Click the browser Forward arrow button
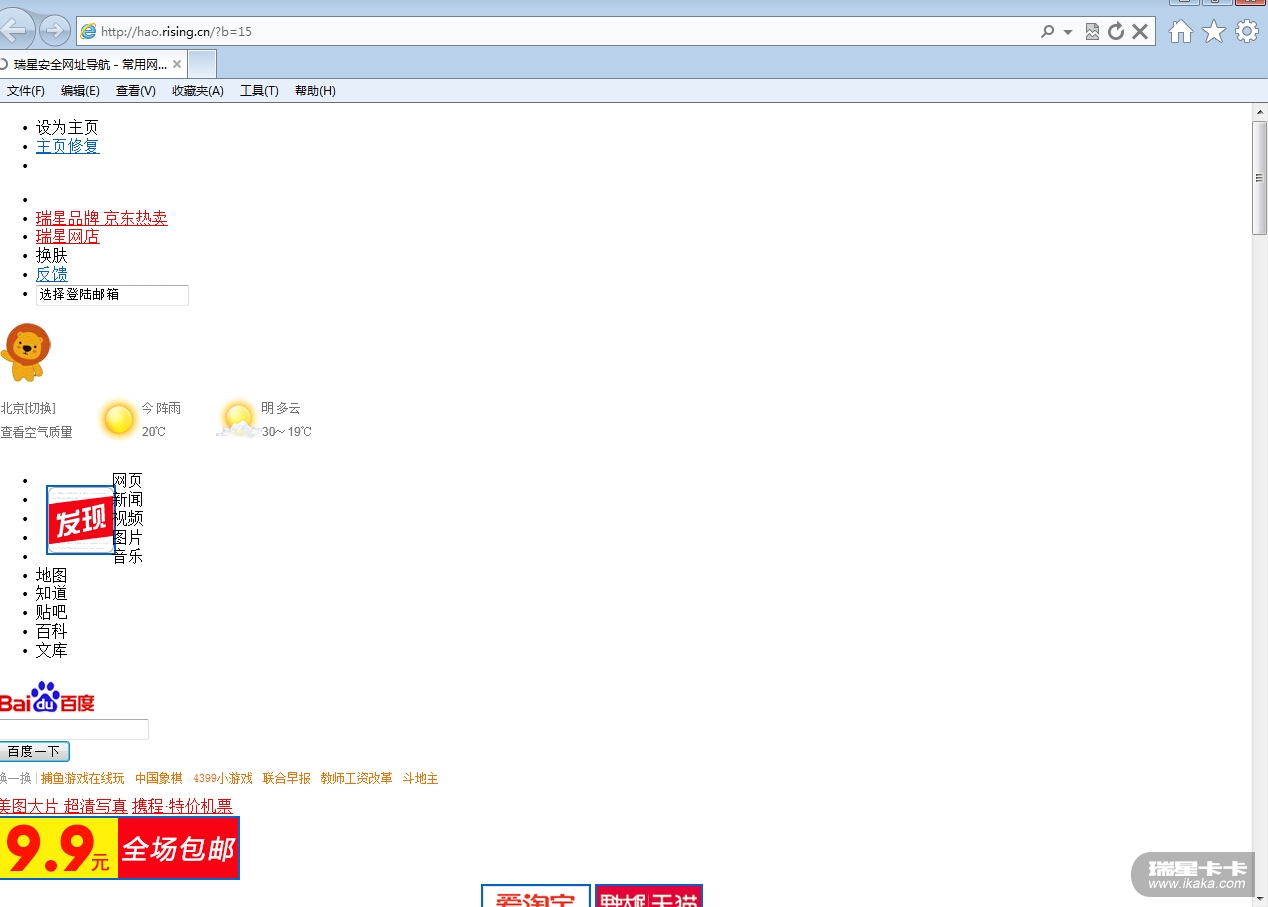 [55, 31]
